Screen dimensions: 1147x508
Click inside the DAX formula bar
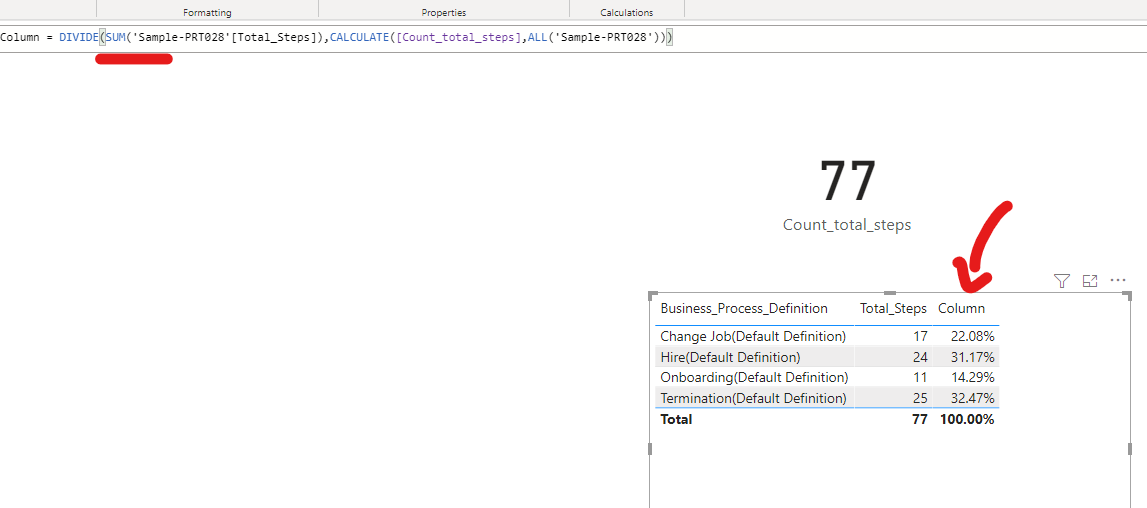tap(574, 37)
